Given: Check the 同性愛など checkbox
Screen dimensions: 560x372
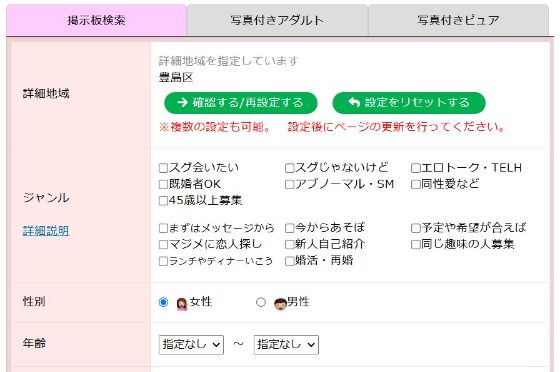Looking at the screenshot, I should click(x=415, y=184).
